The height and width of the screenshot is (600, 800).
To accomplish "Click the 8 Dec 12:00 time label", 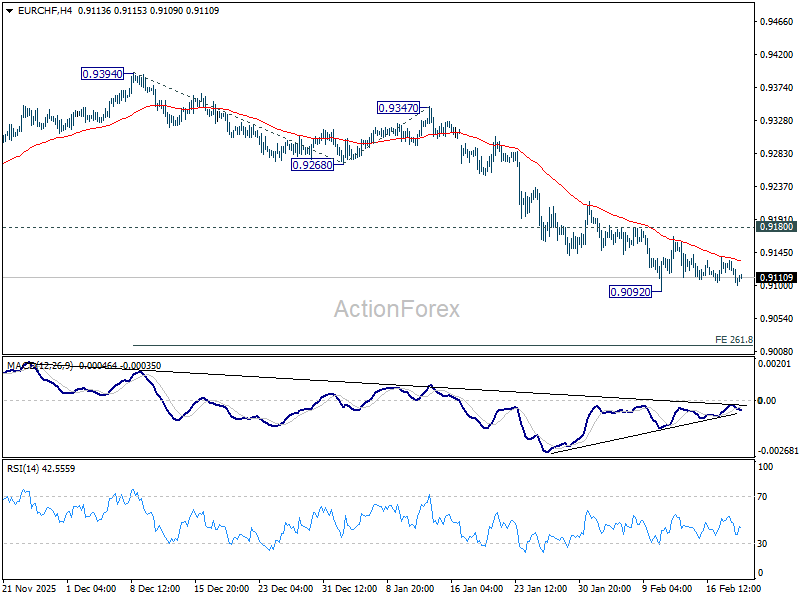I will point(155,588).
